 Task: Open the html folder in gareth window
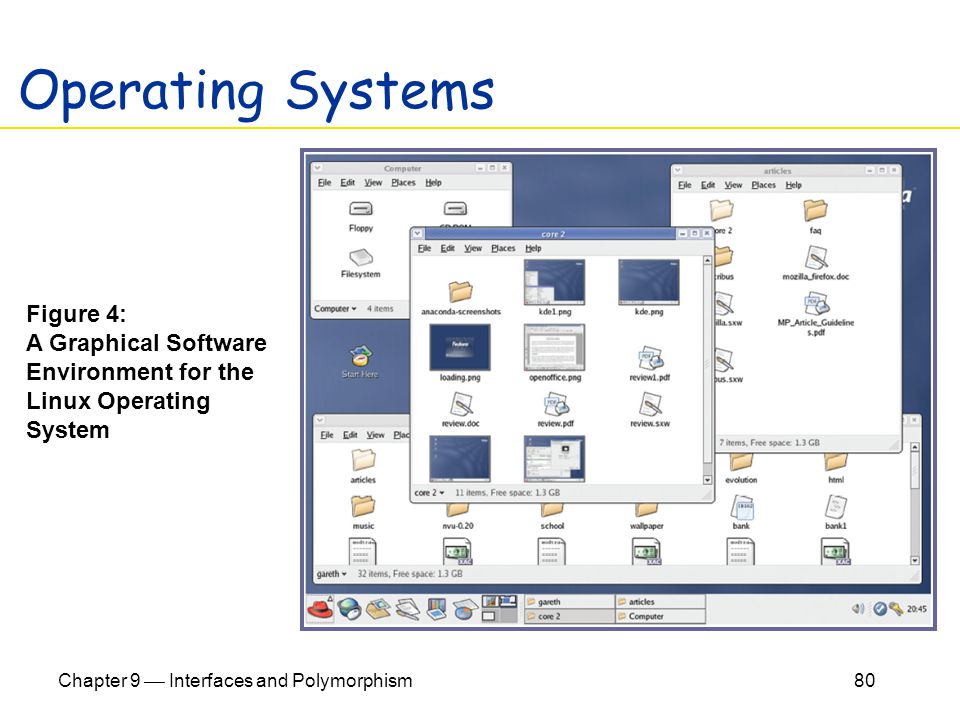836,462
